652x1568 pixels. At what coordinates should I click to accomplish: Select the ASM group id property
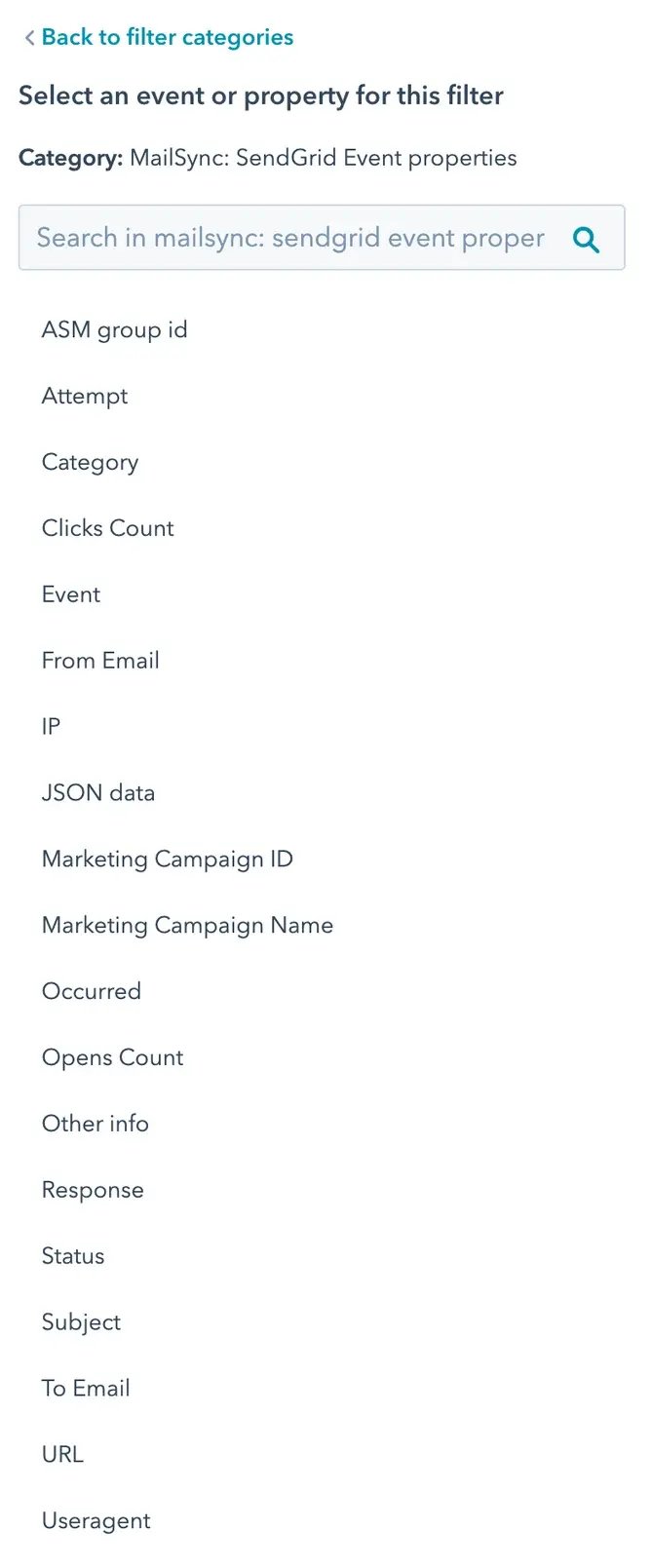coord(114,330)
